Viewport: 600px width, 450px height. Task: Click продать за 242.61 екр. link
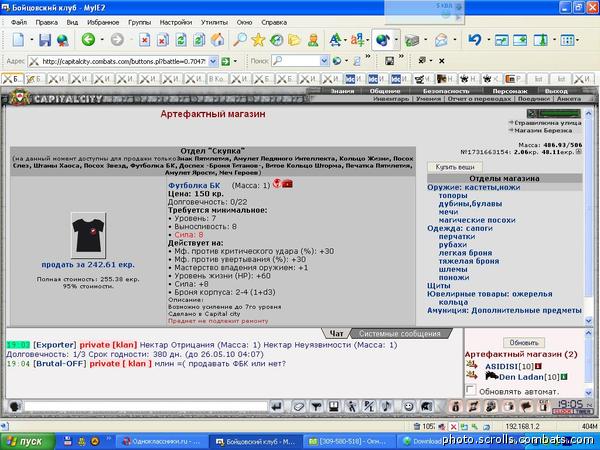point(88,264)
